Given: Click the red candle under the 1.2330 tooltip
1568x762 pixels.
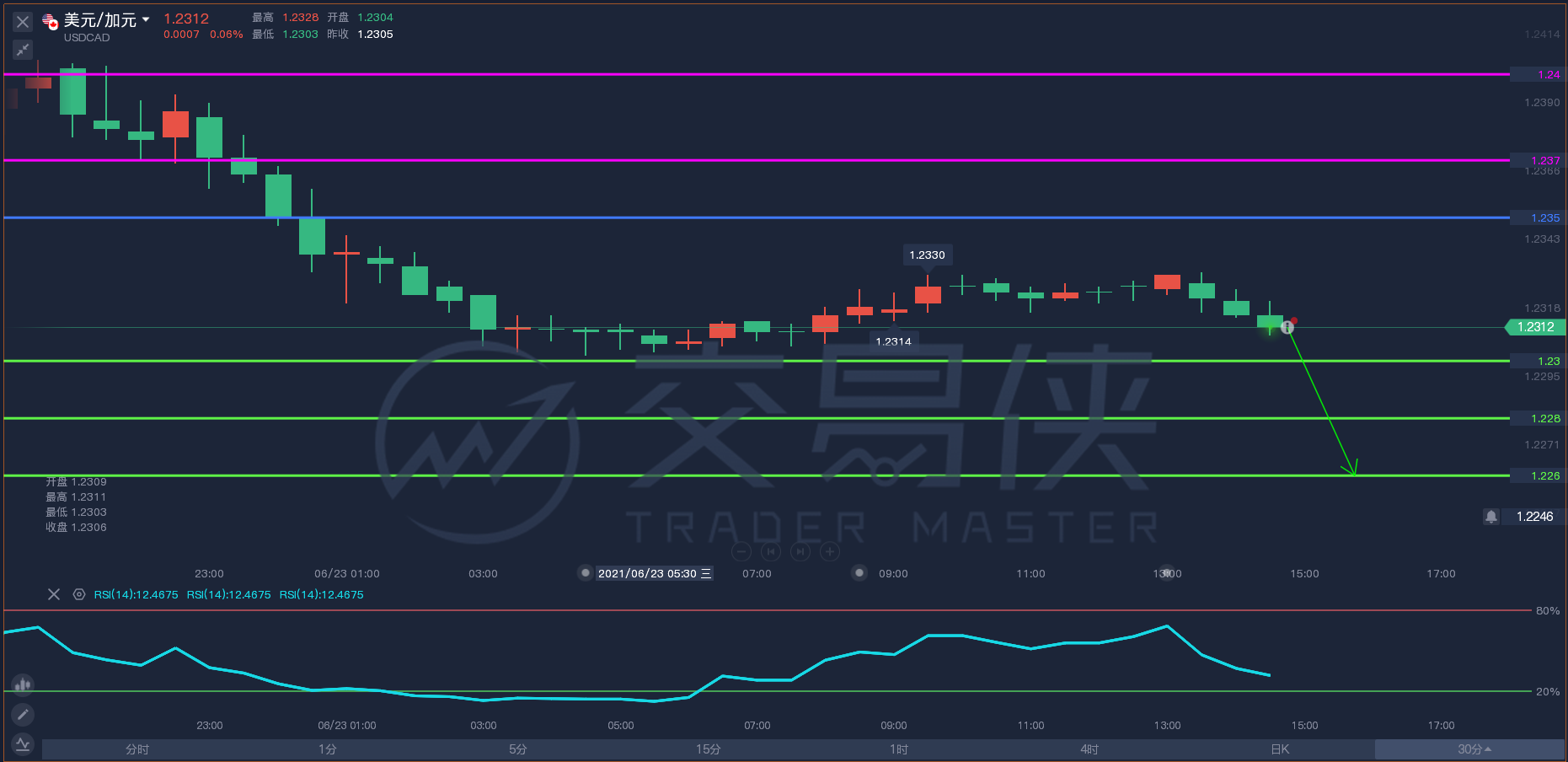Looking at the screenshot, I should [x=928, y=294].
